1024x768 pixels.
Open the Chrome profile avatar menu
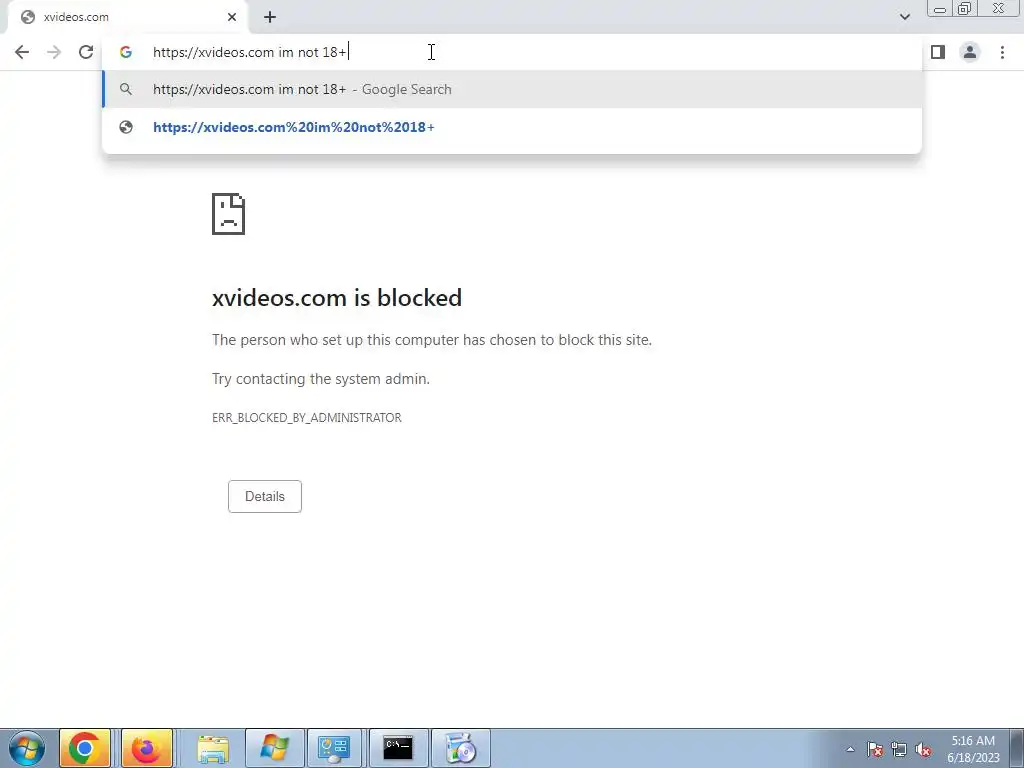(970, 52)
